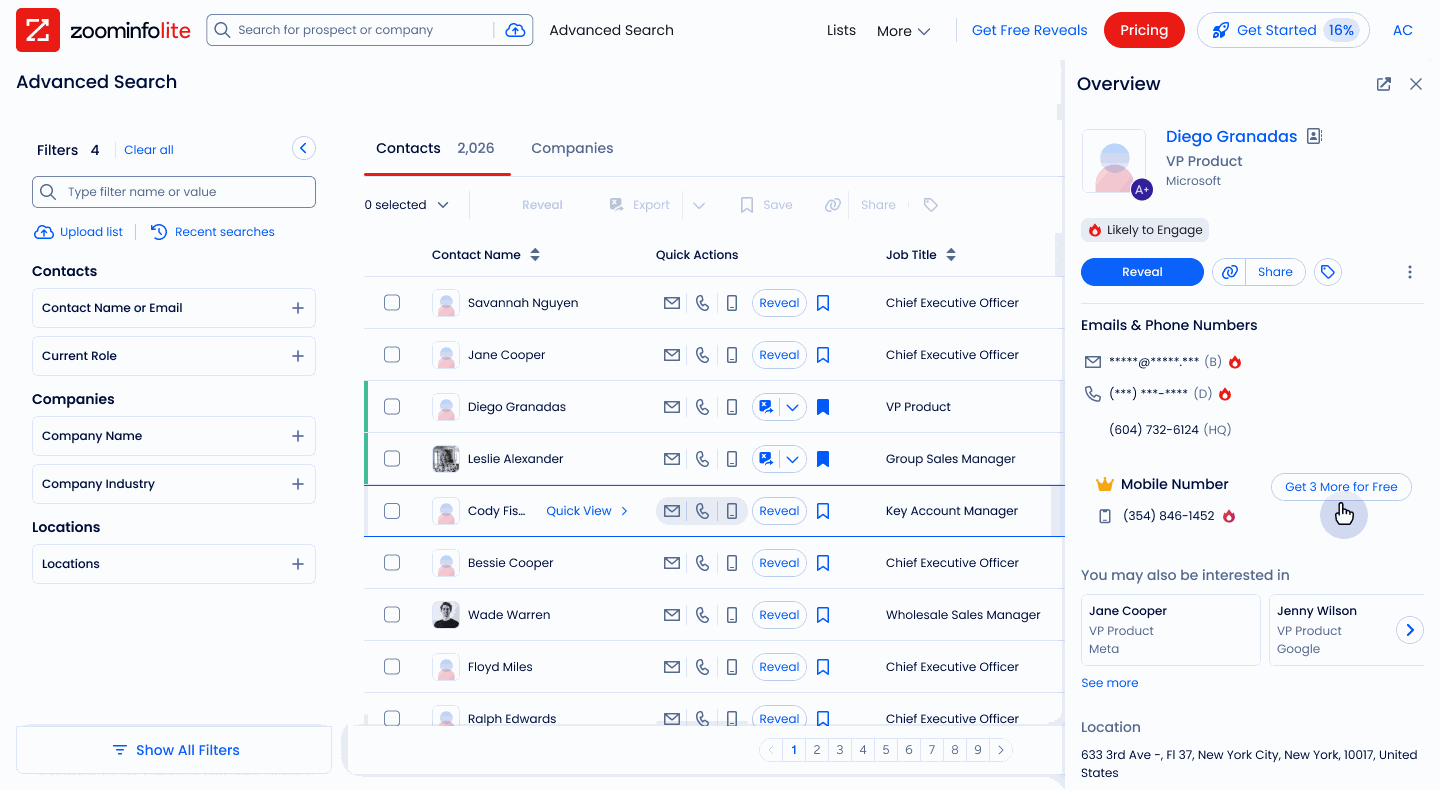Image resolution: width=1440 pixels, height=790 pixels.
Task: Click phone icon for Jane Cooper
Action: click(703, 355)
